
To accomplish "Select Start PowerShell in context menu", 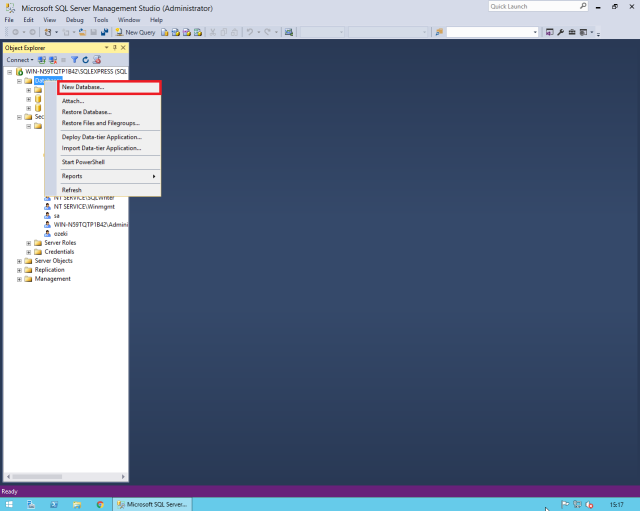I will click(x=109, y=162).
